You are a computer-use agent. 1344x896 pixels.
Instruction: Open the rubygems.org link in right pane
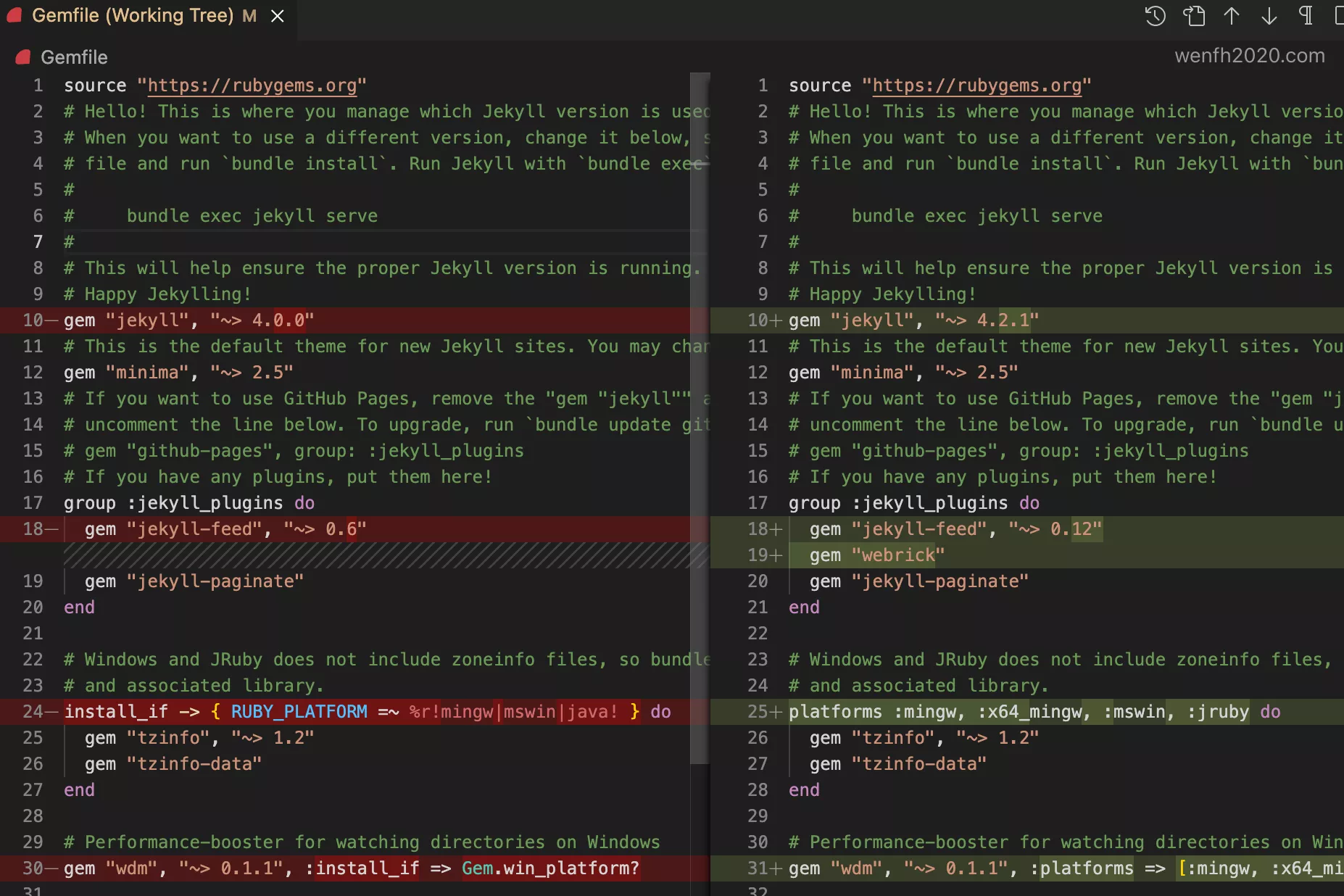pyautogui.click(x=976, y=86)
